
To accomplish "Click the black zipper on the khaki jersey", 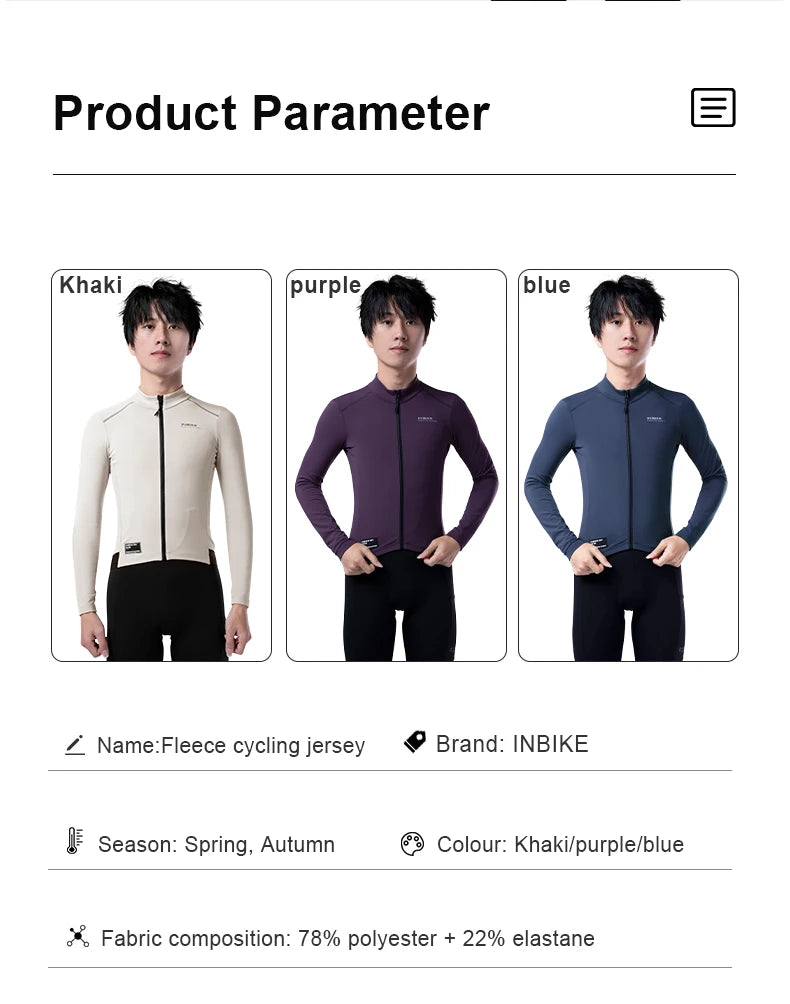I will point(161,478).
